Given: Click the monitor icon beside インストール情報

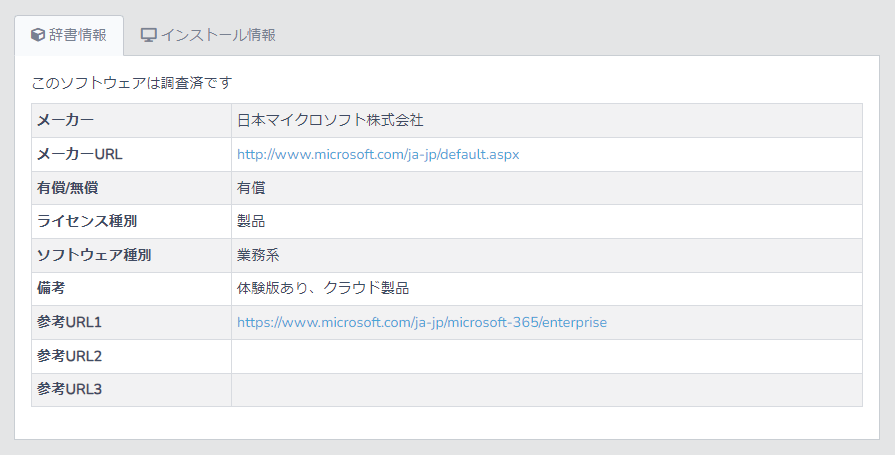Looking at the screenshot, I should pos(148,35).
